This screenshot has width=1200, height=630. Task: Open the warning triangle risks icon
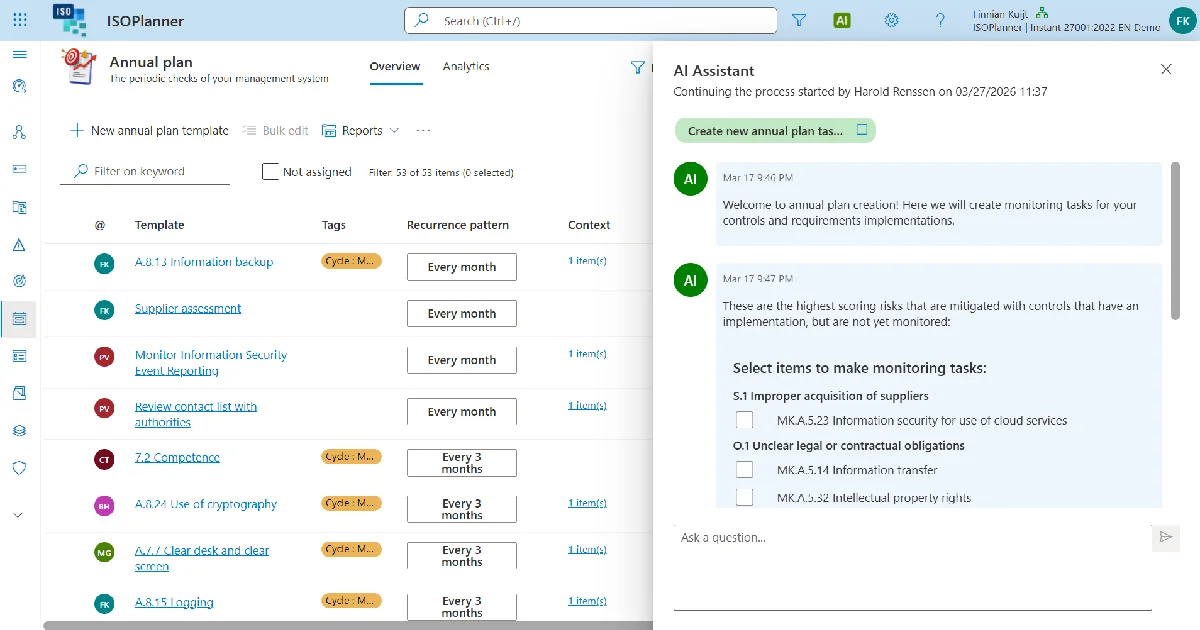coord(20,244)
